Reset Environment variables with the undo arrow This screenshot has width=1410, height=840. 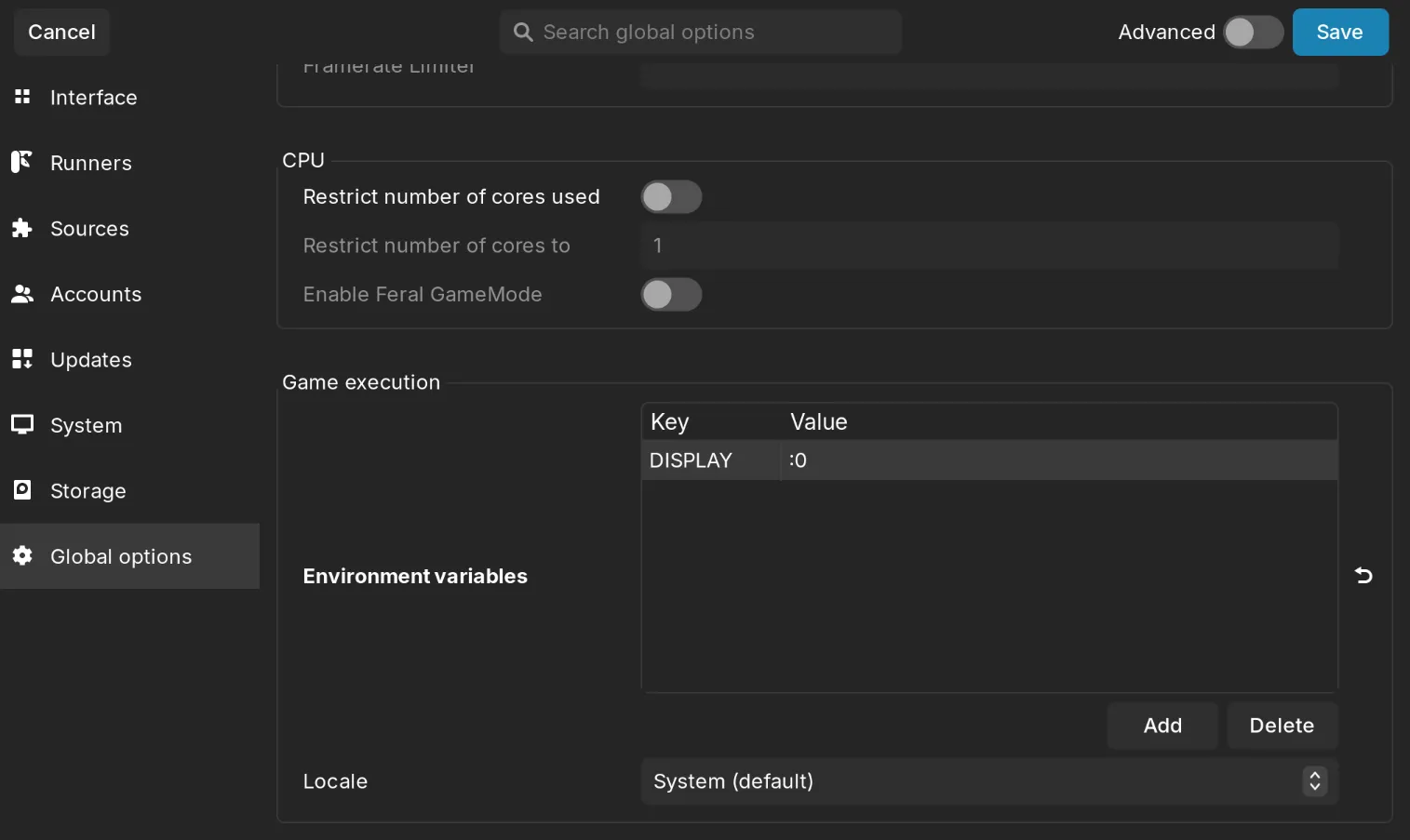tap(1363, 576)
